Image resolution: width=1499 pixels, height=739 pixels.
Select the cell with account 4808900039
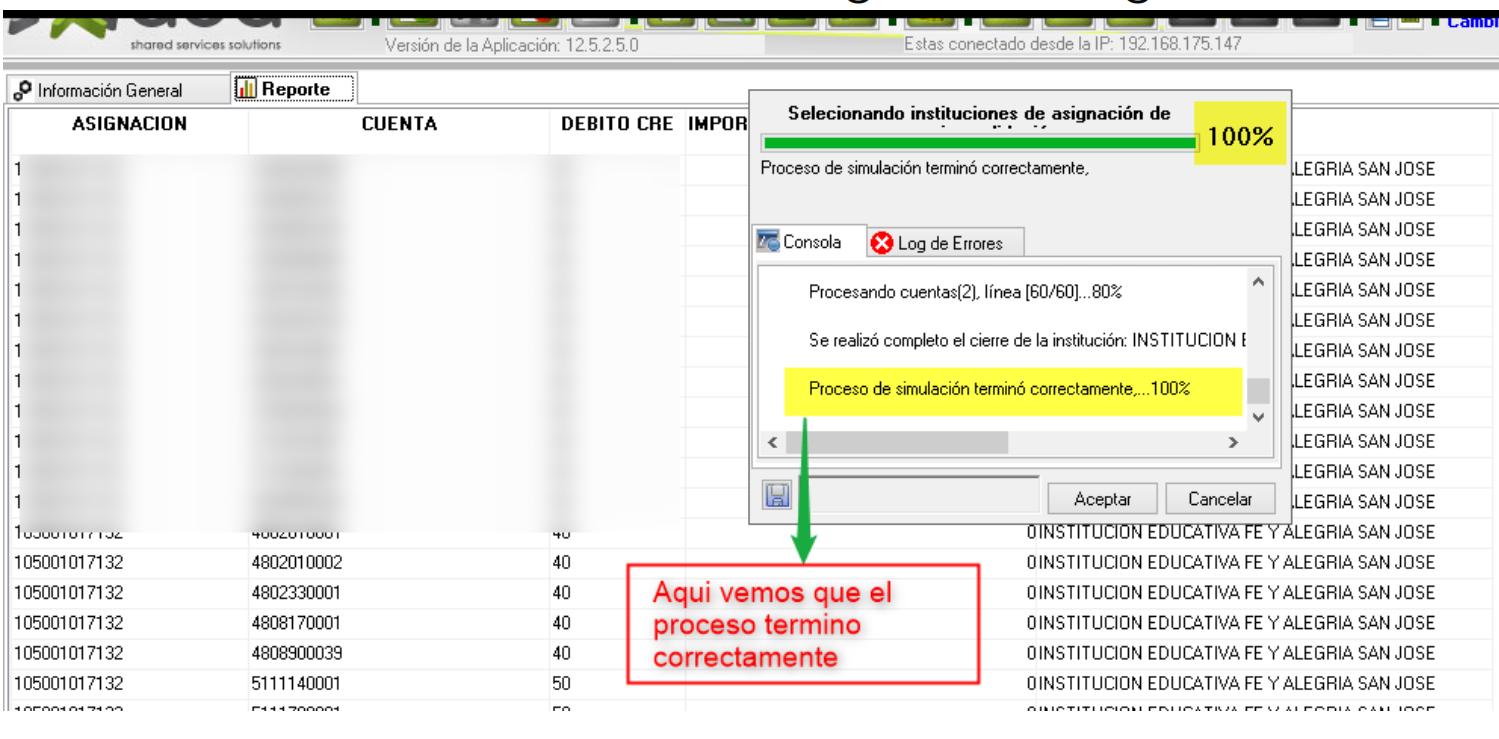(x=296, y=653)
